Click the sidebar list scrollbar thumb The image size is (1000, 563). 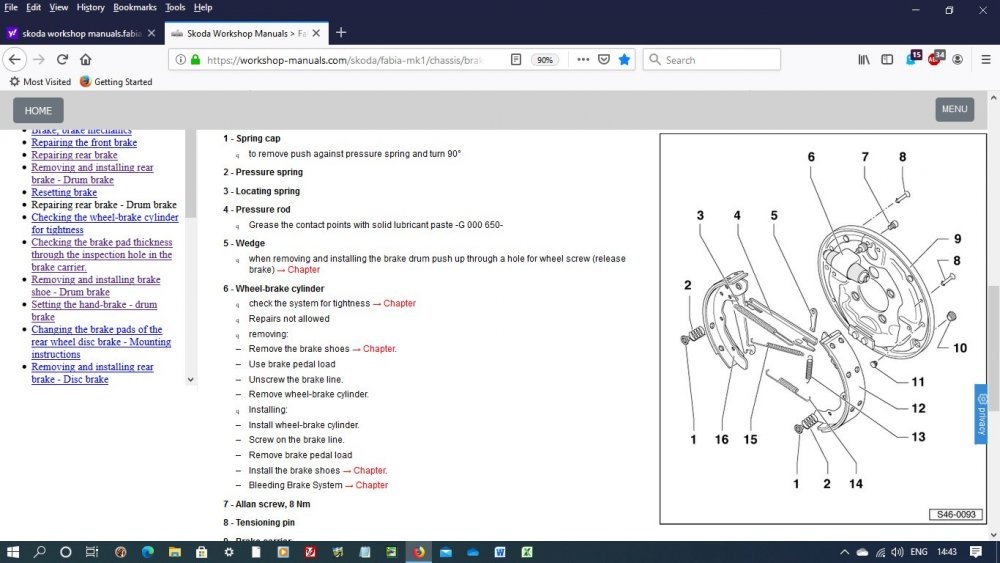pyautogui.click(x=190, y=173)
